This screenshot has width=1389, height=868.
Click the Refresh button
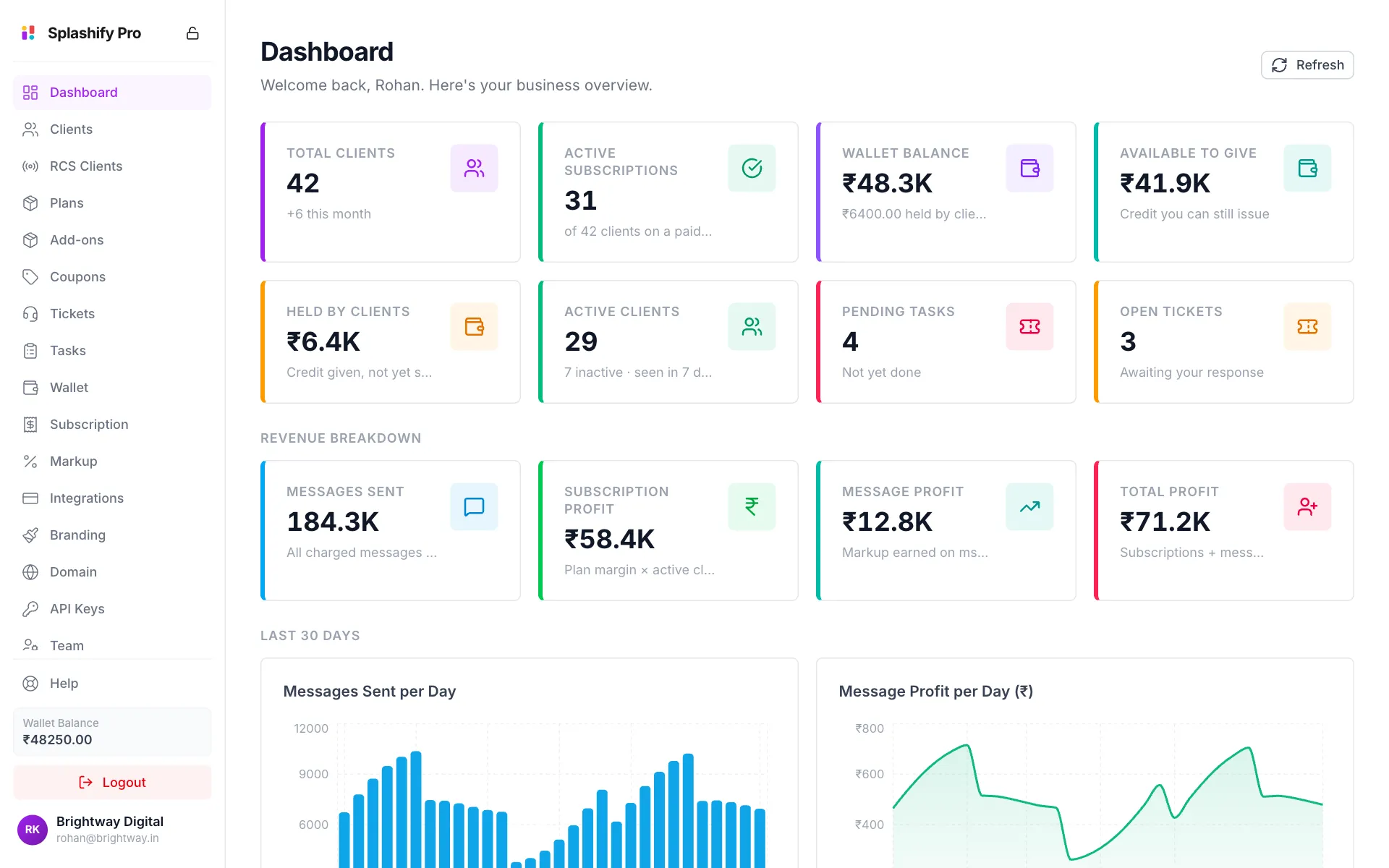click(1307, 65)
